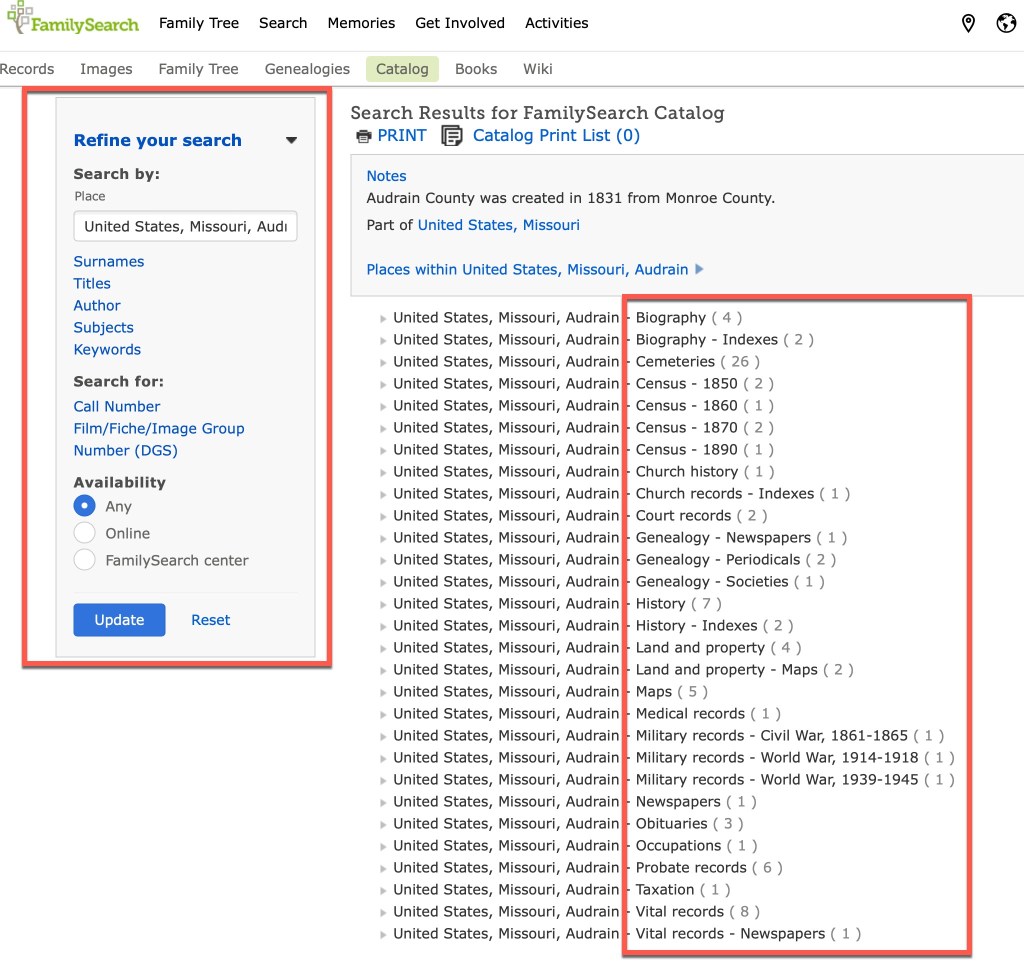Expand Places within United States, Missouri, Audrain
The image size is (1024, 975).
click(x=699, y=269)
